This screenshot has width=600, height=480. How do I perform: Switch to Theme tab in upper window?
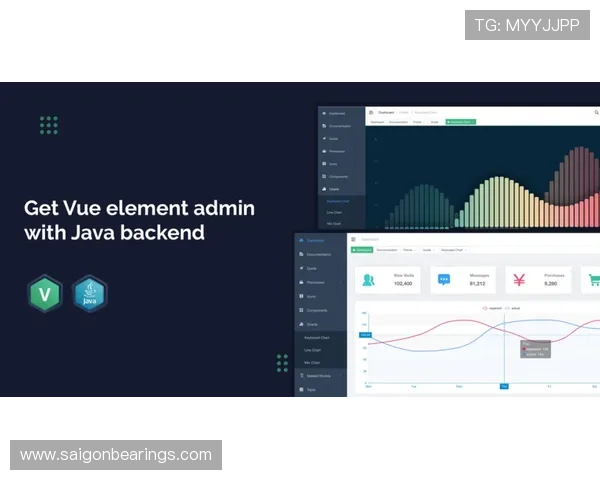pos(418,122)
